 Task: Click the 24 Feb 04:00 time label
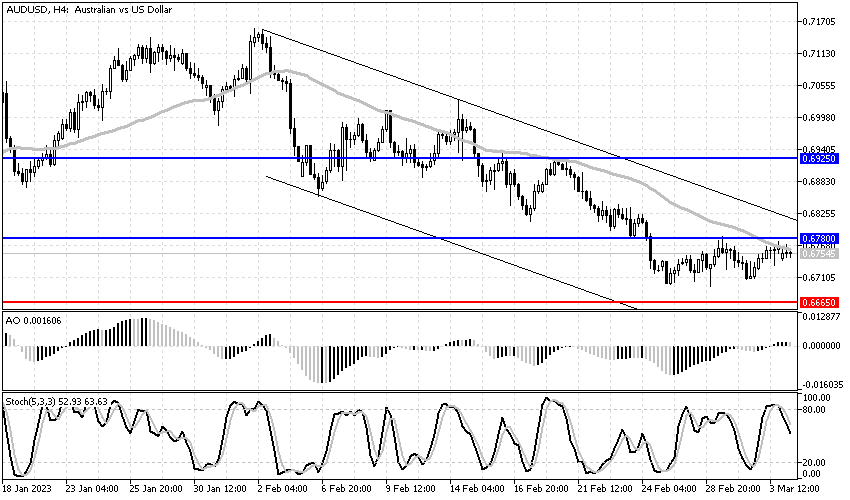(x=669, y=489)
